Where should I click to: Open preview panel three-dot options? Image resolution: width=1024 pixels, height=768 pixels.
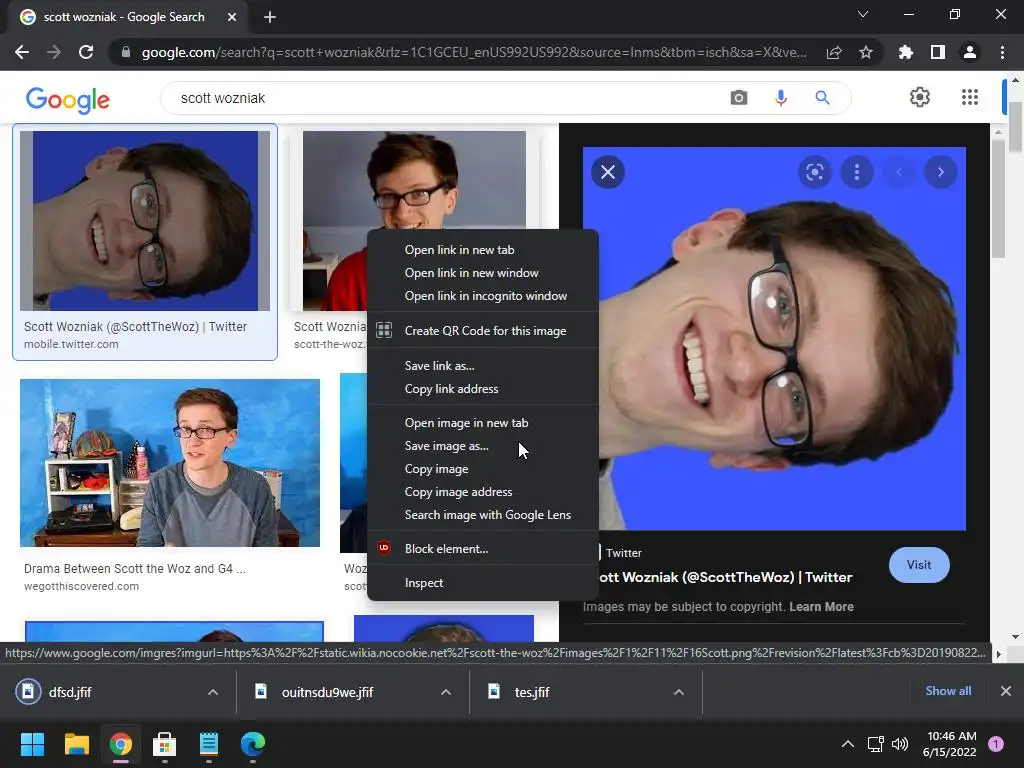[857, 172]
